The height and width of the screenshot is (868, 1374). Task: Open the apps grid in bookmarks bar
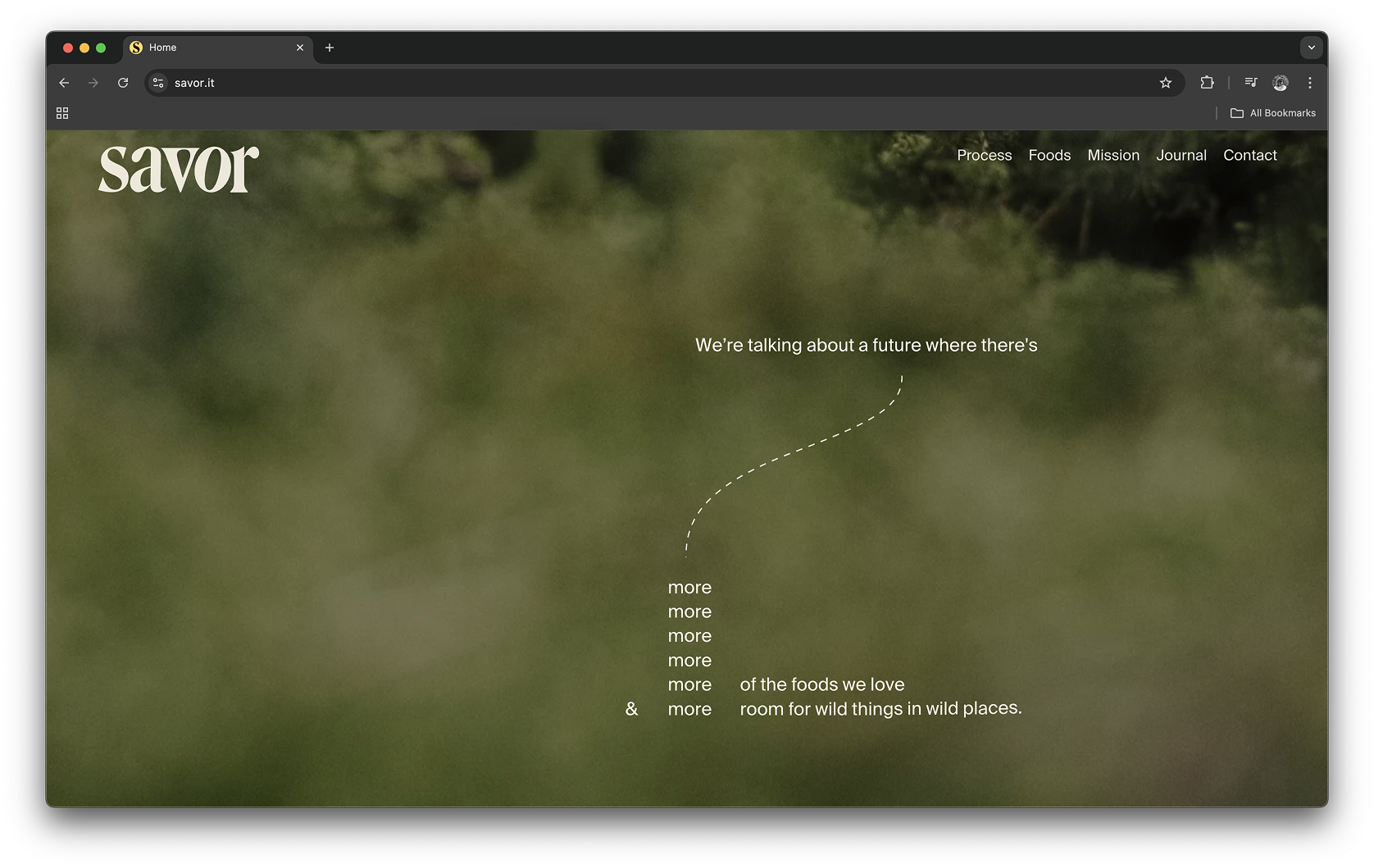point(62,113)
